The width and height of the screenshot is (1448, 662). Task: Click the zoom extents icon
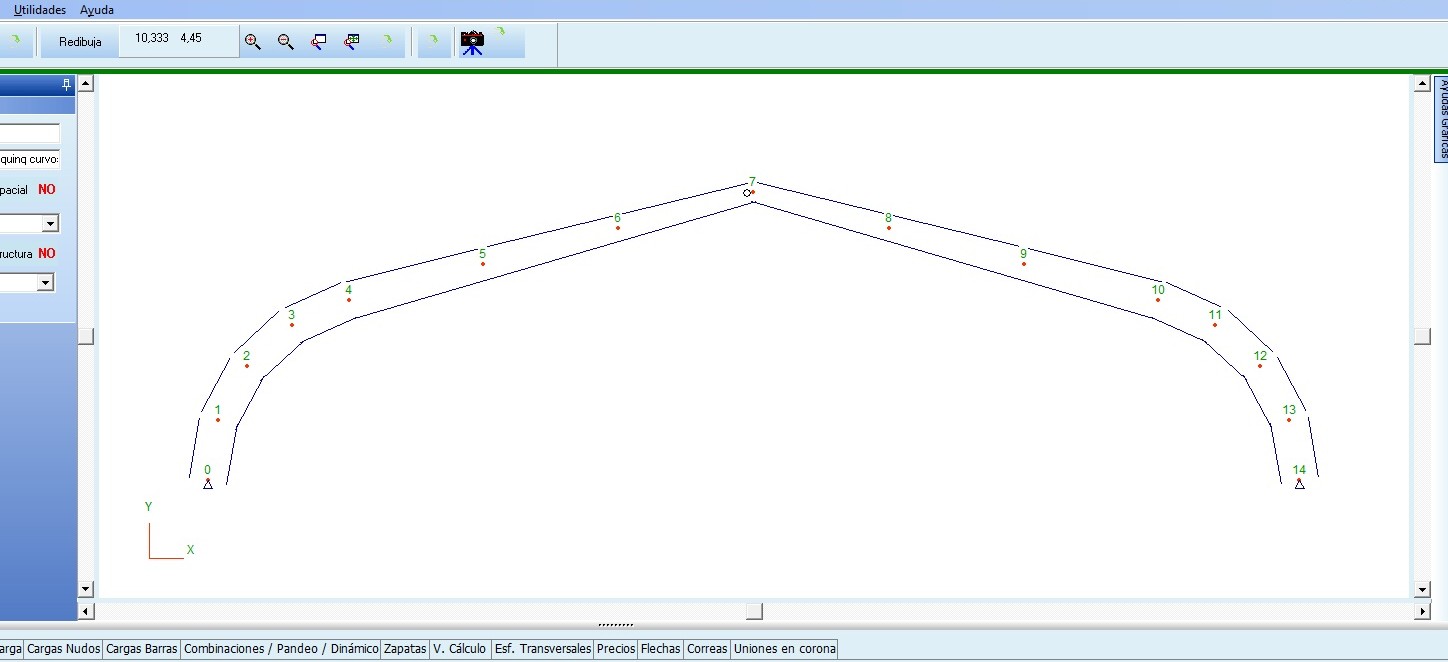(x=352, y=42)
